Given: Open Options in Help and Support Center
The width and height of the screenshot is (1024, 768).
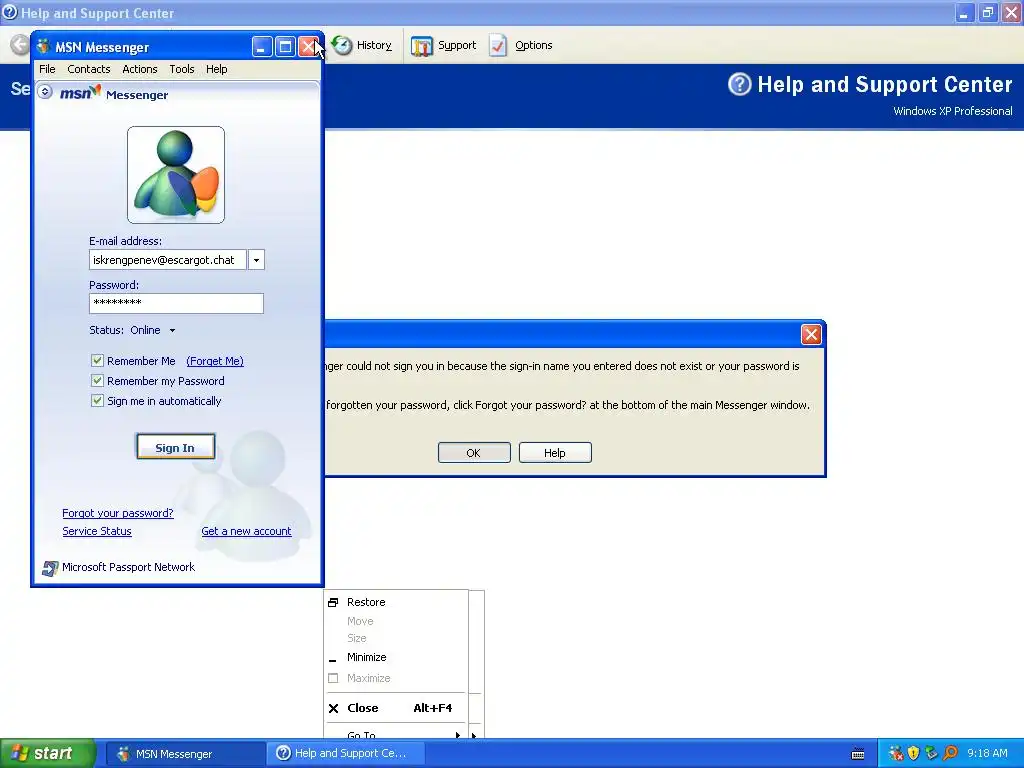Looking at the screenshot, I should click(x=521, y=45).
